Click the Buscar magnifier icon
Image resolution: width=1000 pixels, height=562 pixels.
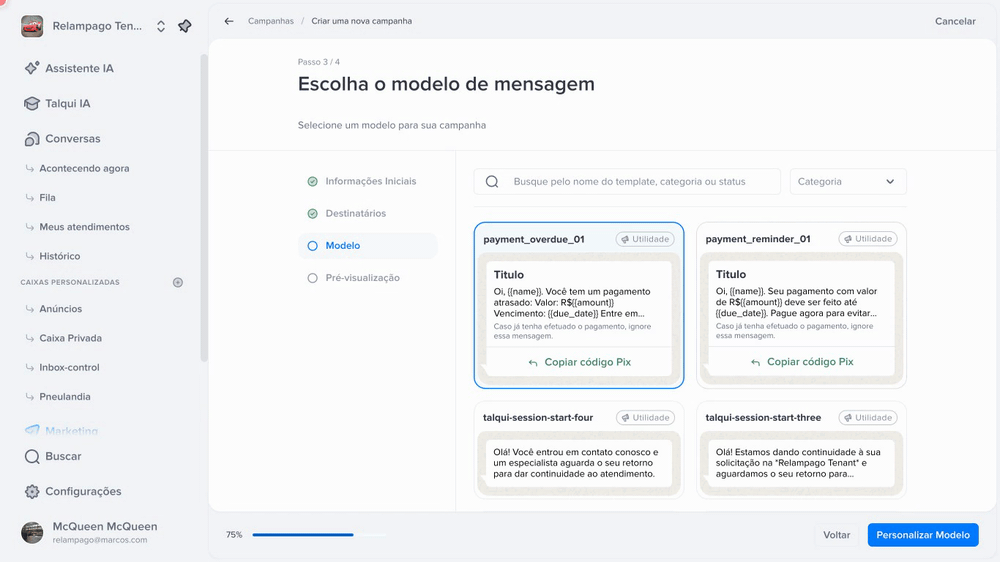coord(32,456)
